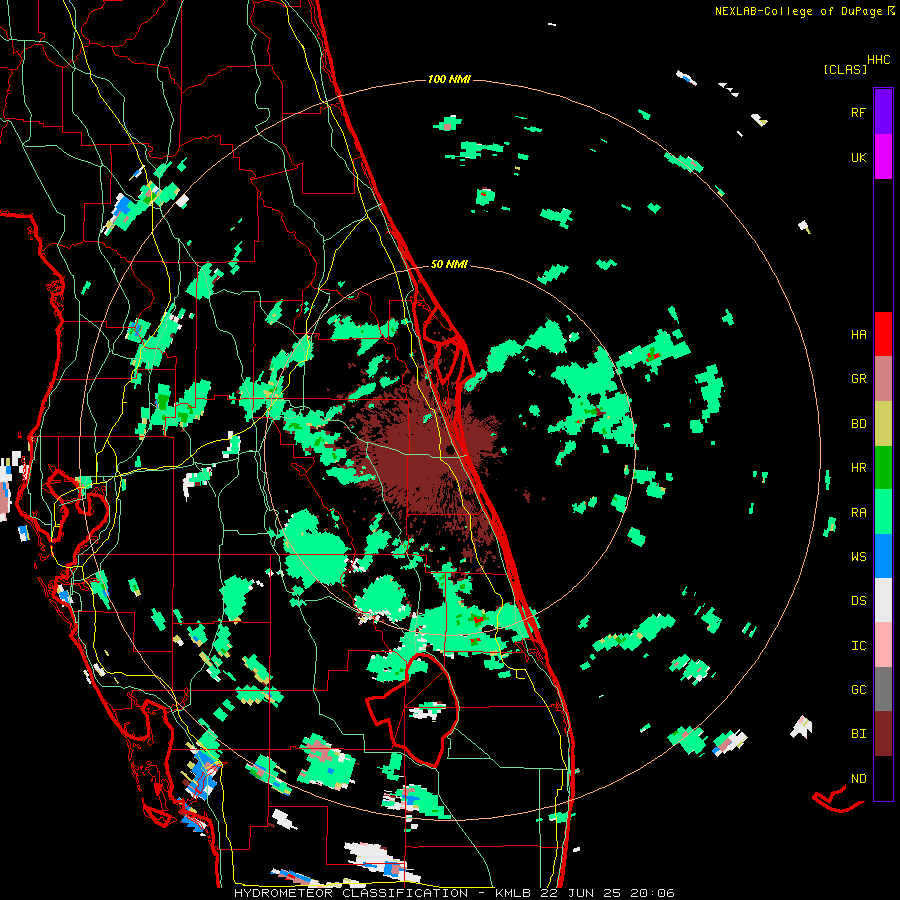
Task: Click the HA red legend swatch
Action: pyautogui.click(x=883, y=334)
